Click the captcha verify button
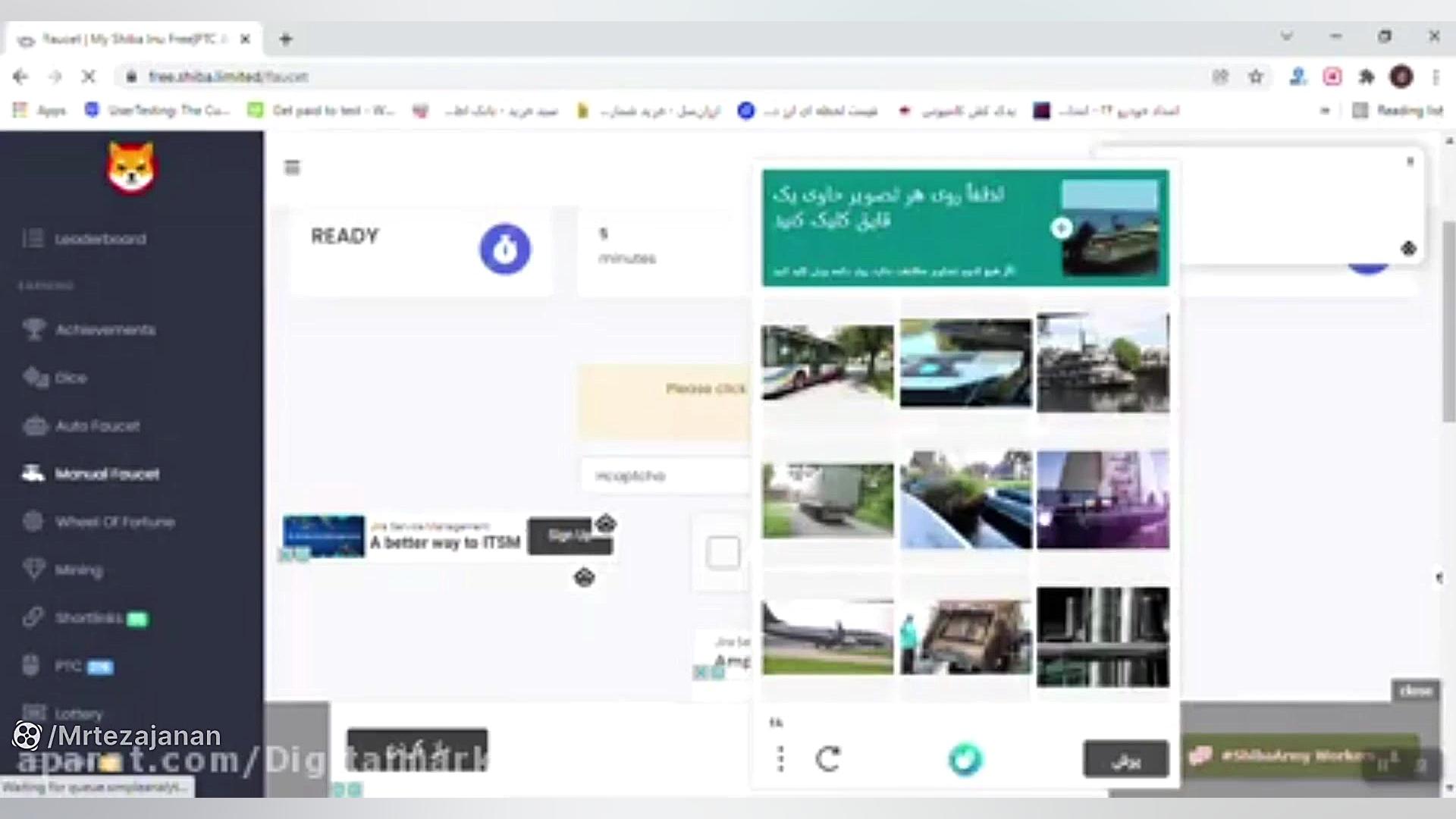This screenshot has height=819, width=1456. tap(1126, 759)
